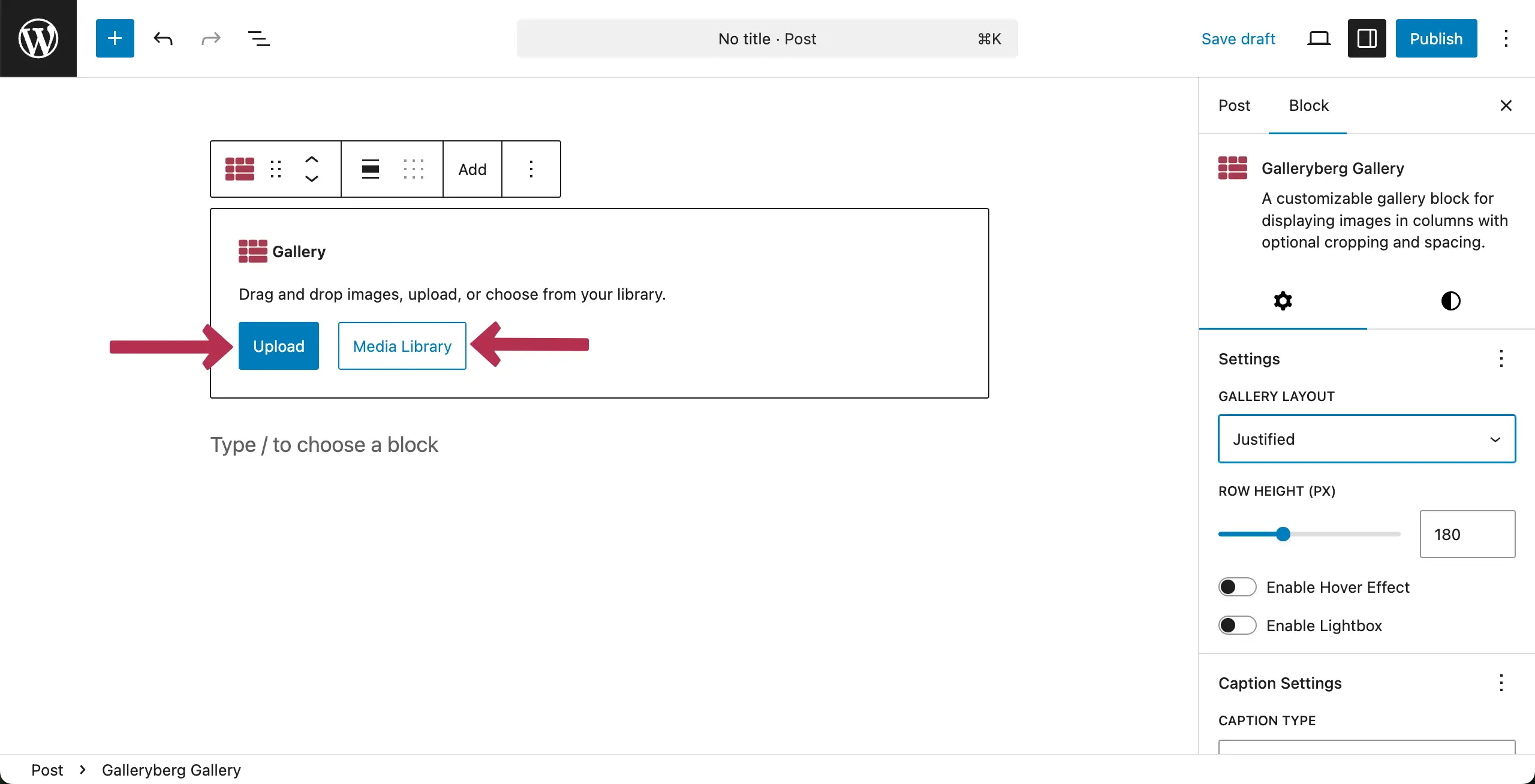Switch to the Post tab
The height and width of the screenshot is (784, 1535).
[x=1234, y=106]
